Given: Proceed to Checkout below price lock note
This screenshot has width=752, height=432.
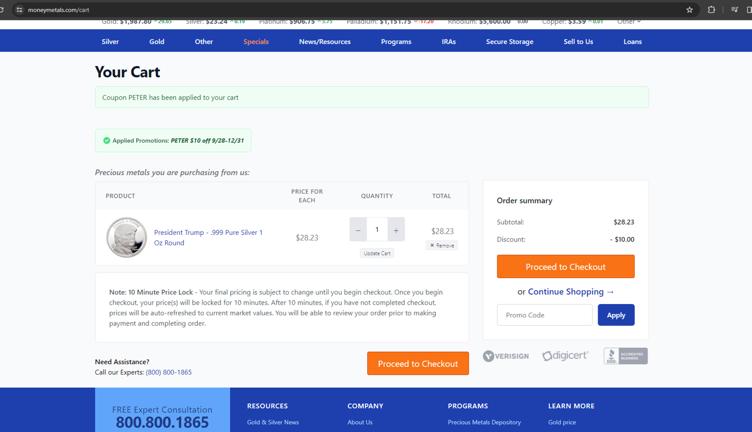Looking at the screenshot, I should (418, 363).
